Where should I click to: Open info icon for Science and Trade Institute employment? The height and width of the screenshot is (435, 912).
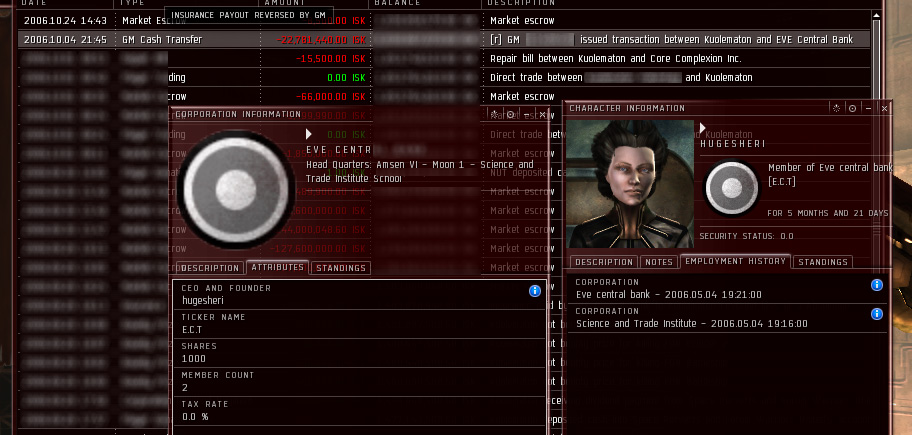click(877, 314)
